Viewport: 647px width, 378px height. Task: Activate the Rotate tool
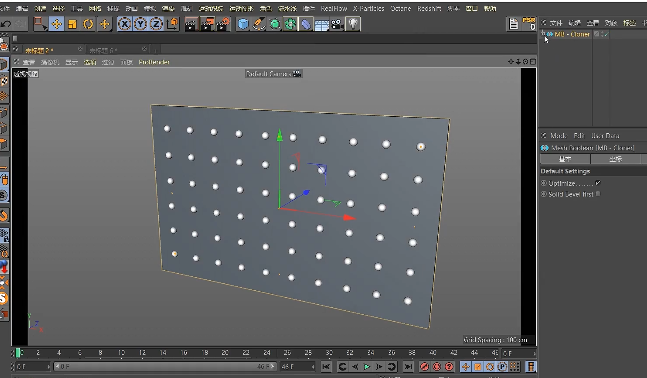click(88, 24)
